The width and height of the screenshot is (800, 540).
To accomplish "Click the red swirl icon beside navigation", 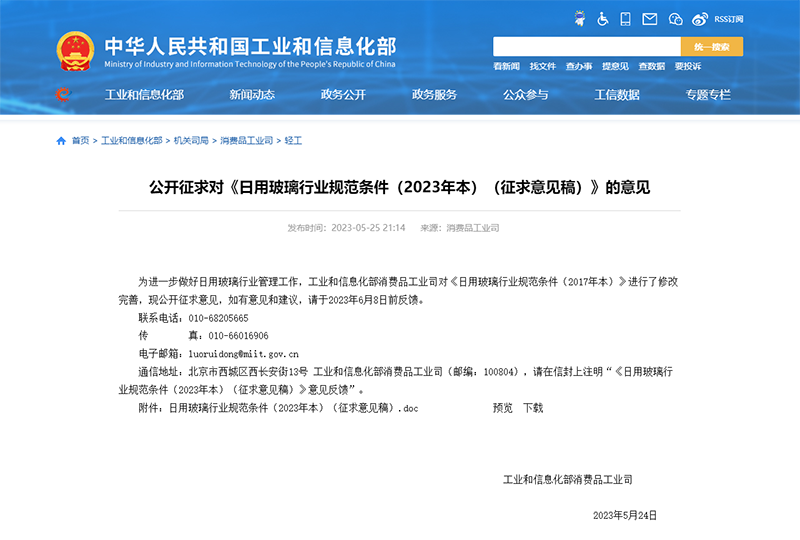I will point(63,94).
